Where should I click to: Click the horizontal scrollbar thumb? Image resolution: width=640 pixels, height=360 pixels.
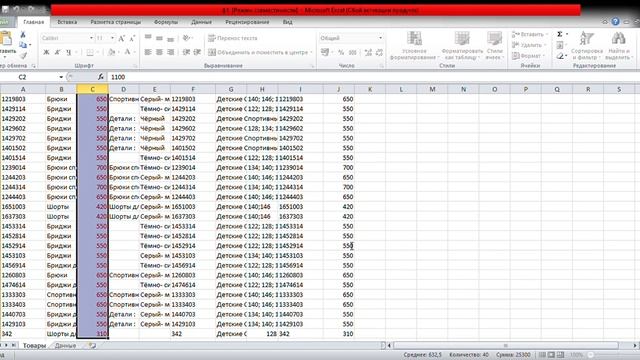pos(505,346)
